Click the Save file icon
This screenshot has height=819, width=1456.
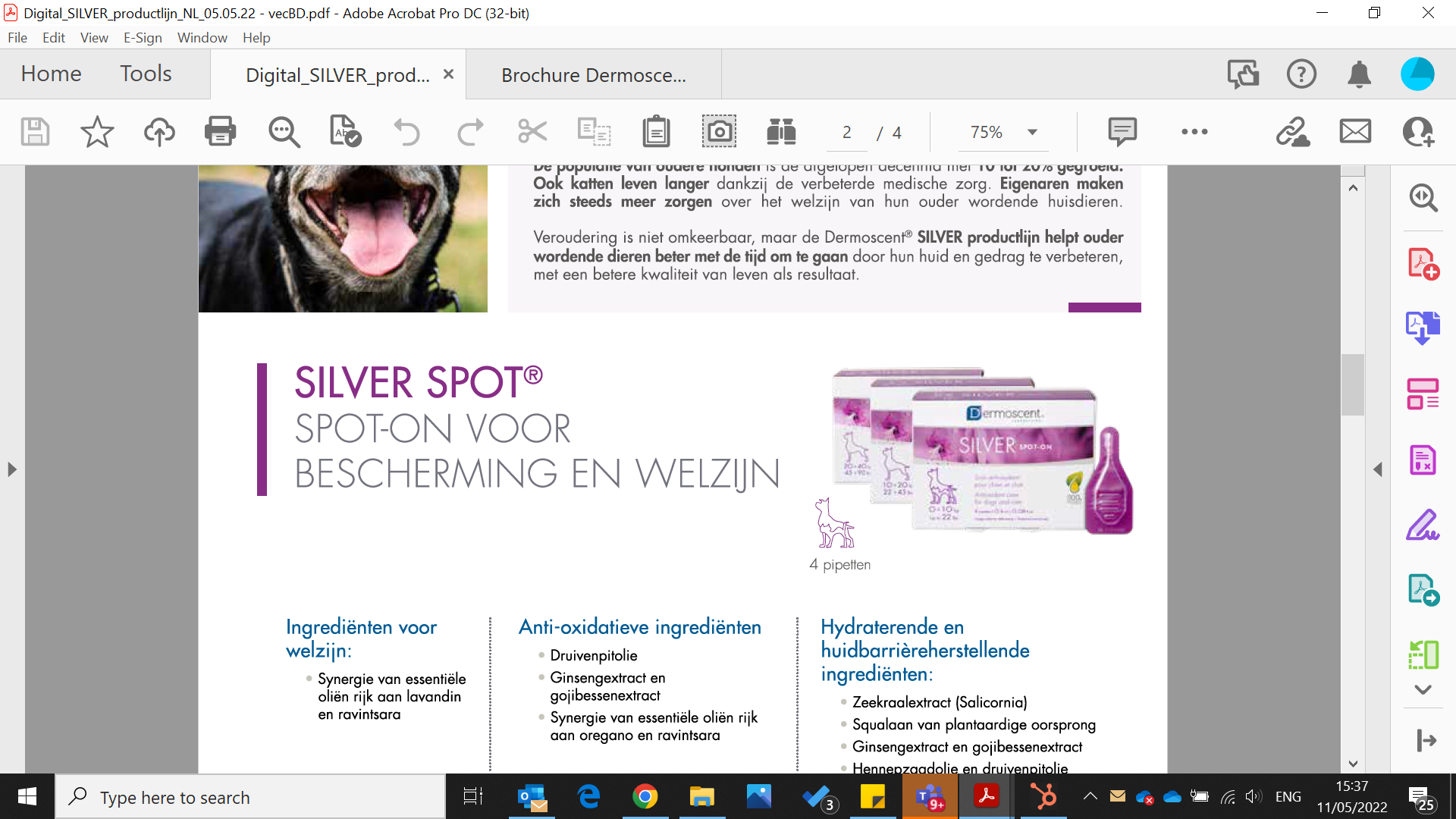(35, 132)
